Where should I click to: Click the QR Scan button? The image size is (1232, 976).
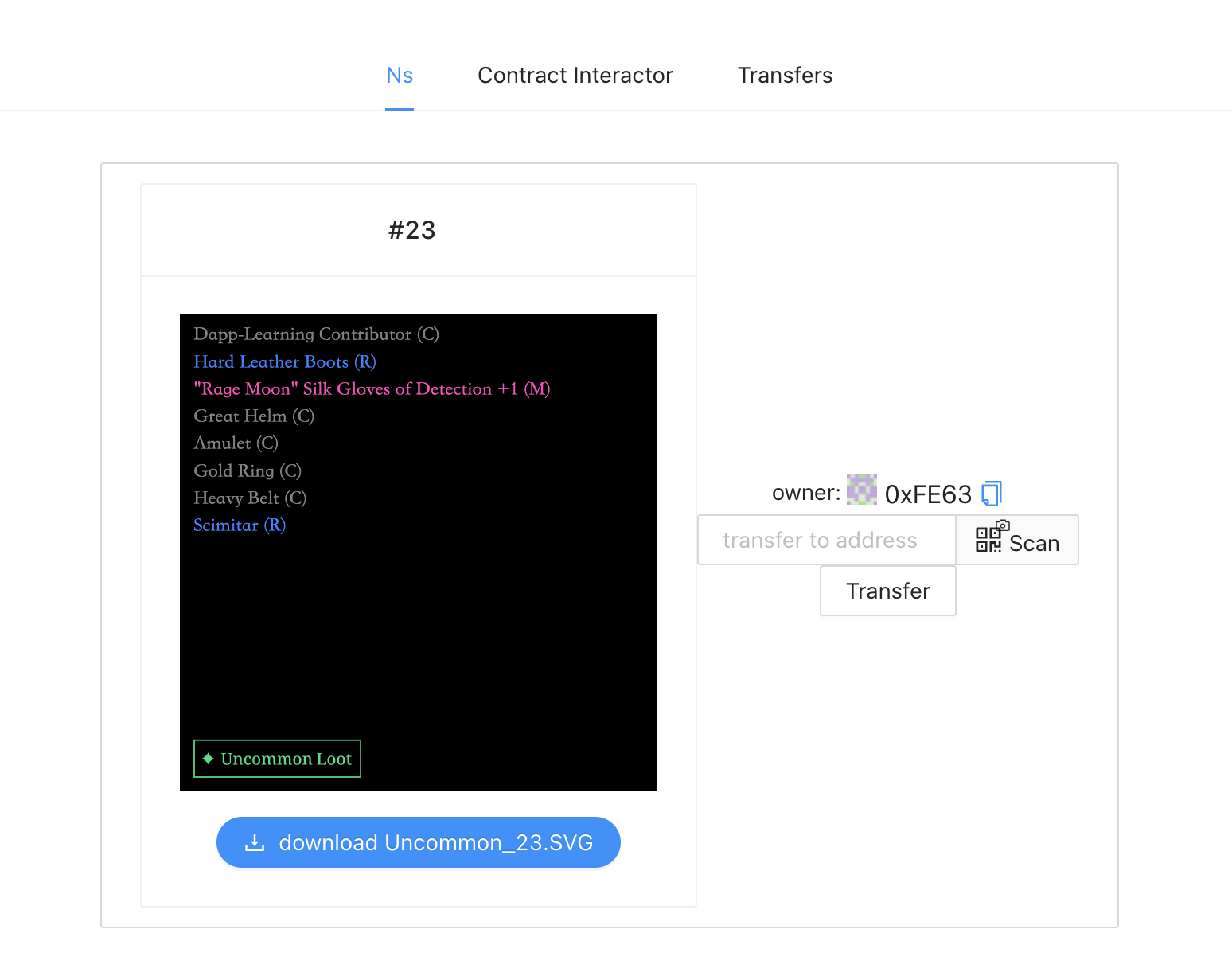pyautogui.click(x=1017, y=540)
